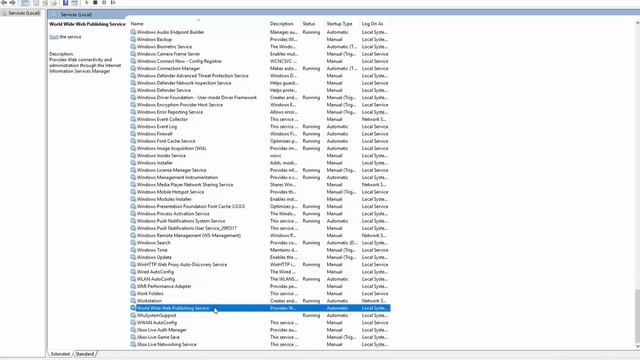Screen dimensions: 640x360
Task: Click the gear icon beside Windows Installer
Action: tap(133, 162)
